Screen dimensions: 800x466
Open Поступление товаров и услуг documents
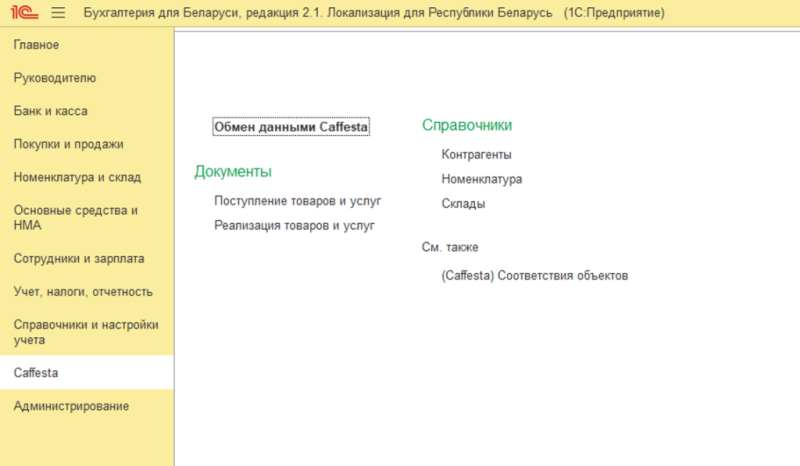297,201
